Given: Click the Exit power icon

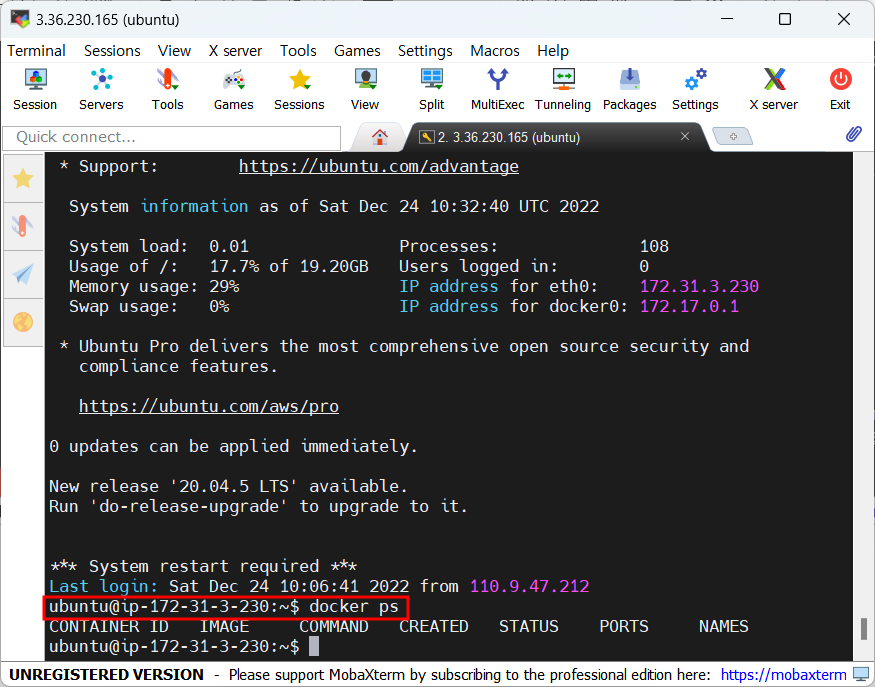Looking at the screenshot, I should (840, 89).
